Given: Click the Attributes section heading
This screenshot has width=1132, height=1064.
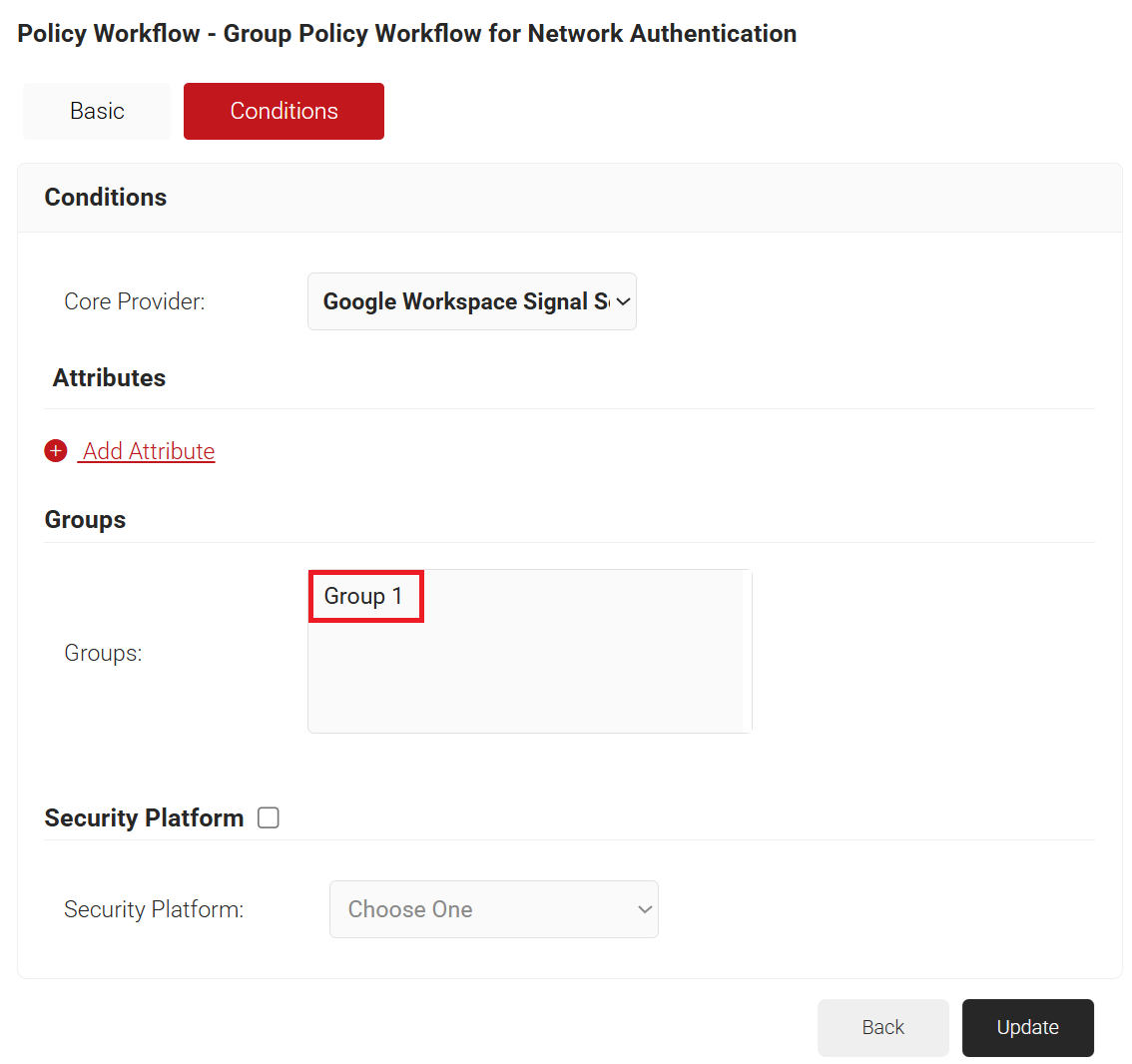Looking at the screenshot, I should tap(109, 377).
